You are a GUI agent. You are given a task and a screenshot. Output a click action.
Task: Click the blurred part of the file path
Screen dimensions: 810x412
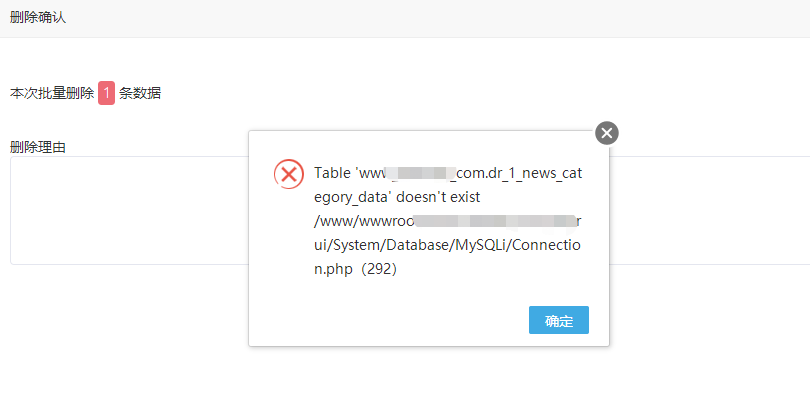point(495,221)
